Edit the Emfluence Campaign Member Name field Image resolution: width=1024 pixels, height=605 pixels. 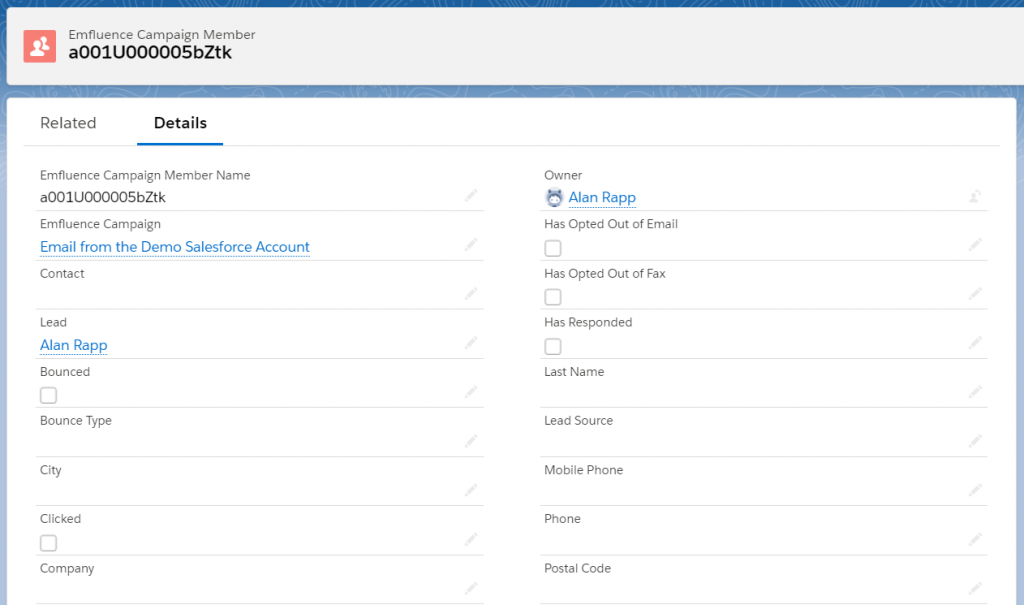click(x=471, y=196)
